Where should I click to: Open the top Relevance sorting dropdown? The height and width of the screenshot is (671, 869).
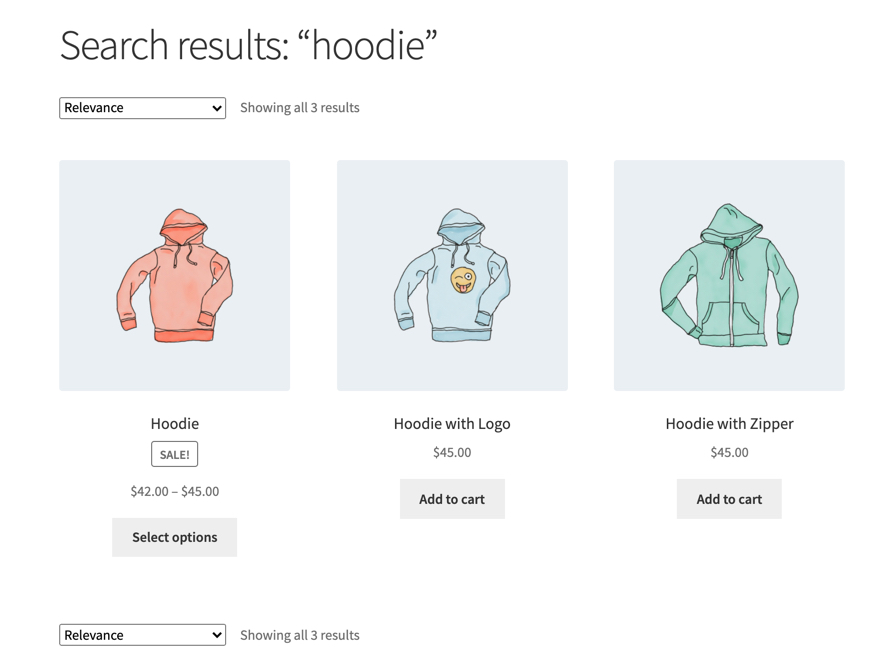coord(142,108)
